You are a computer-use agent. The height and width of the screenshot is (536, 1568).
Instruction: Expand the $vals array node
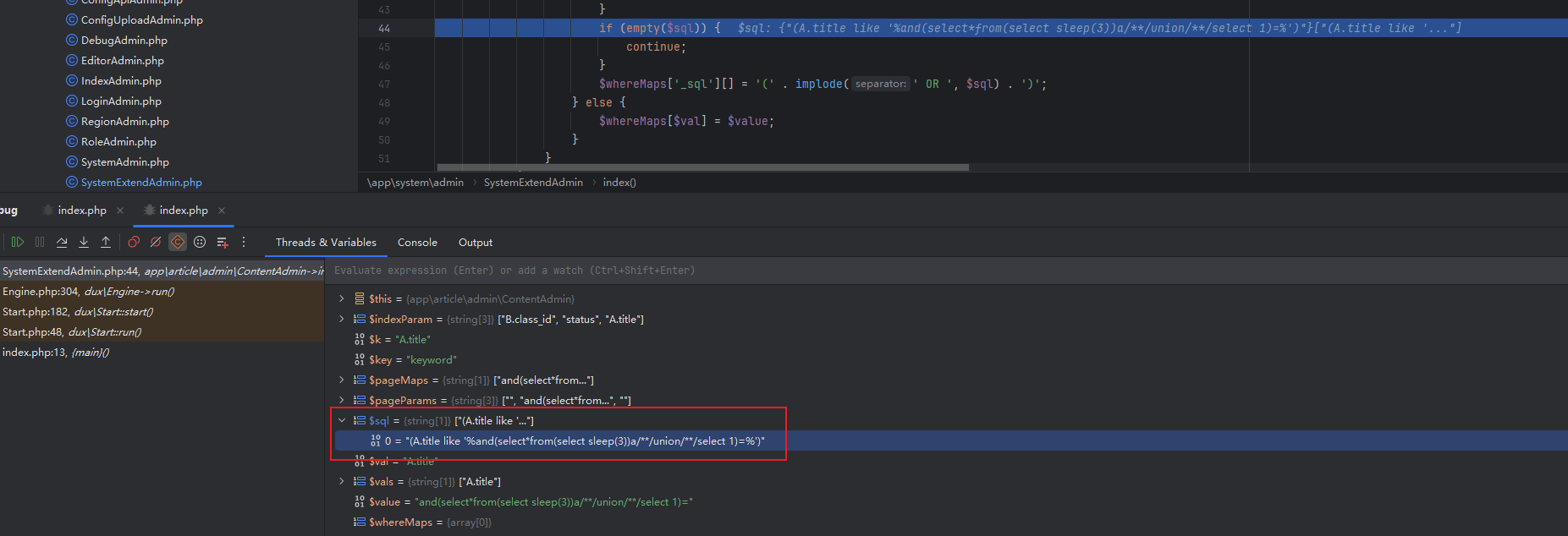(342, 481)
